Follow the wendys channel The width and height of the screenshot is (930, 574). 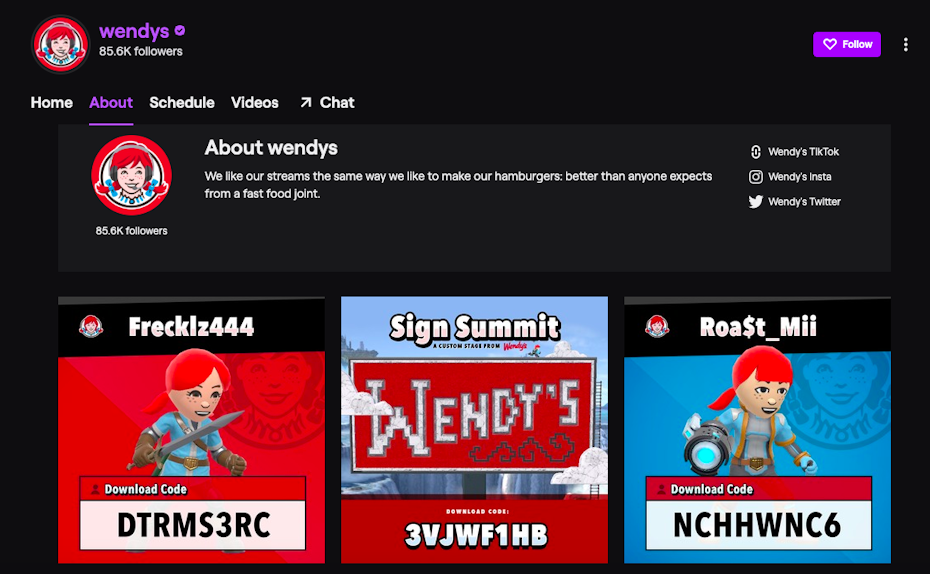(846, 44)
